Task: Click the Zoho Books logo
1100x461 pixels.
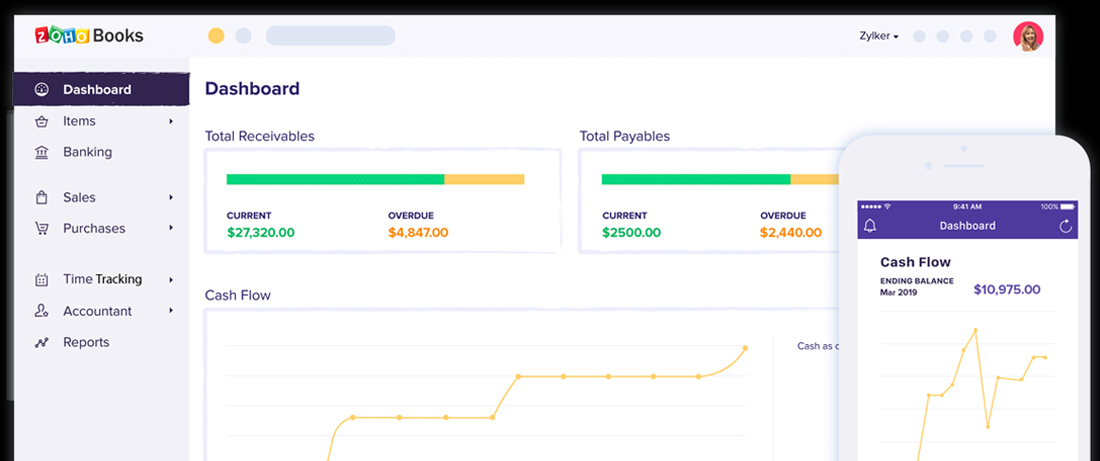Action: pyautogui.click(x=89, y=35)
